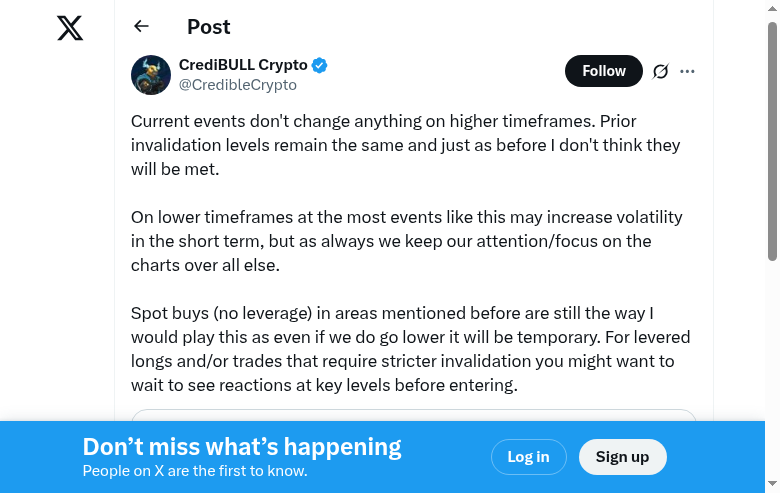The width and height of the screenshot is (780, 493).
Task: Open the CrediBULL Crypto display name link
Action: coord(243,65)
